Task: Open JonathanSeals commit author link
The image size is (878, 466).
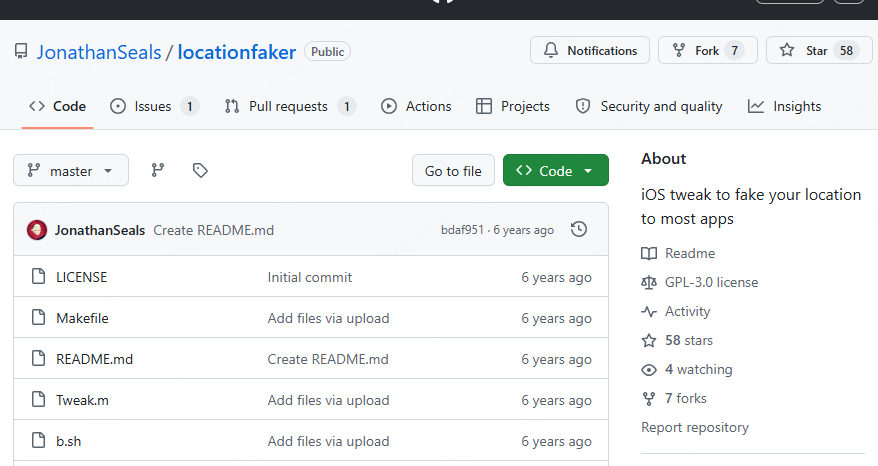Action: click(100, 230)
